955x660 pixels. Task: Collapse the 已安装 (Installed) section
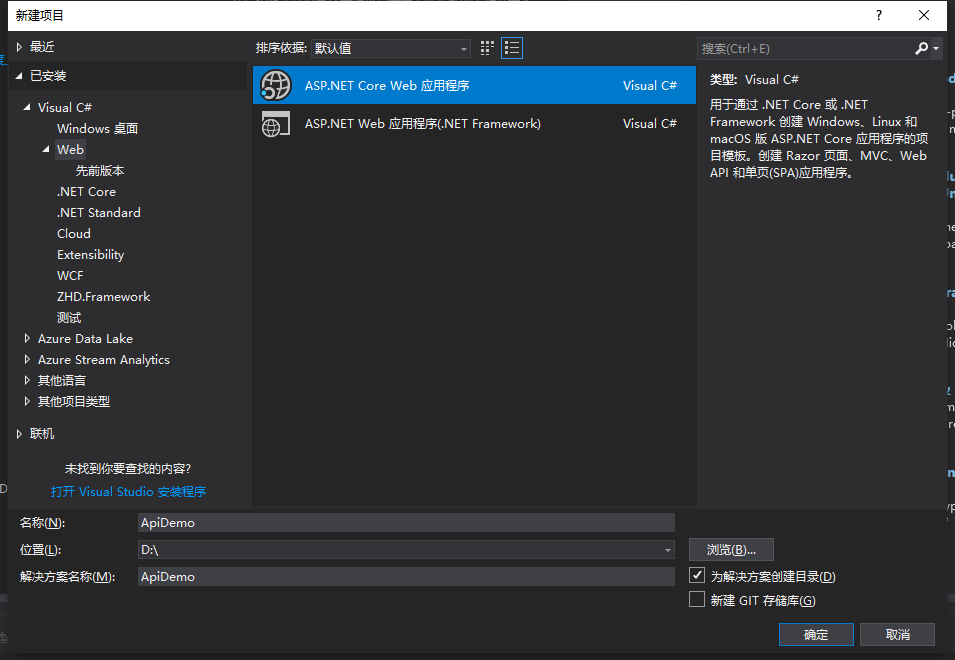click(19, 75)
